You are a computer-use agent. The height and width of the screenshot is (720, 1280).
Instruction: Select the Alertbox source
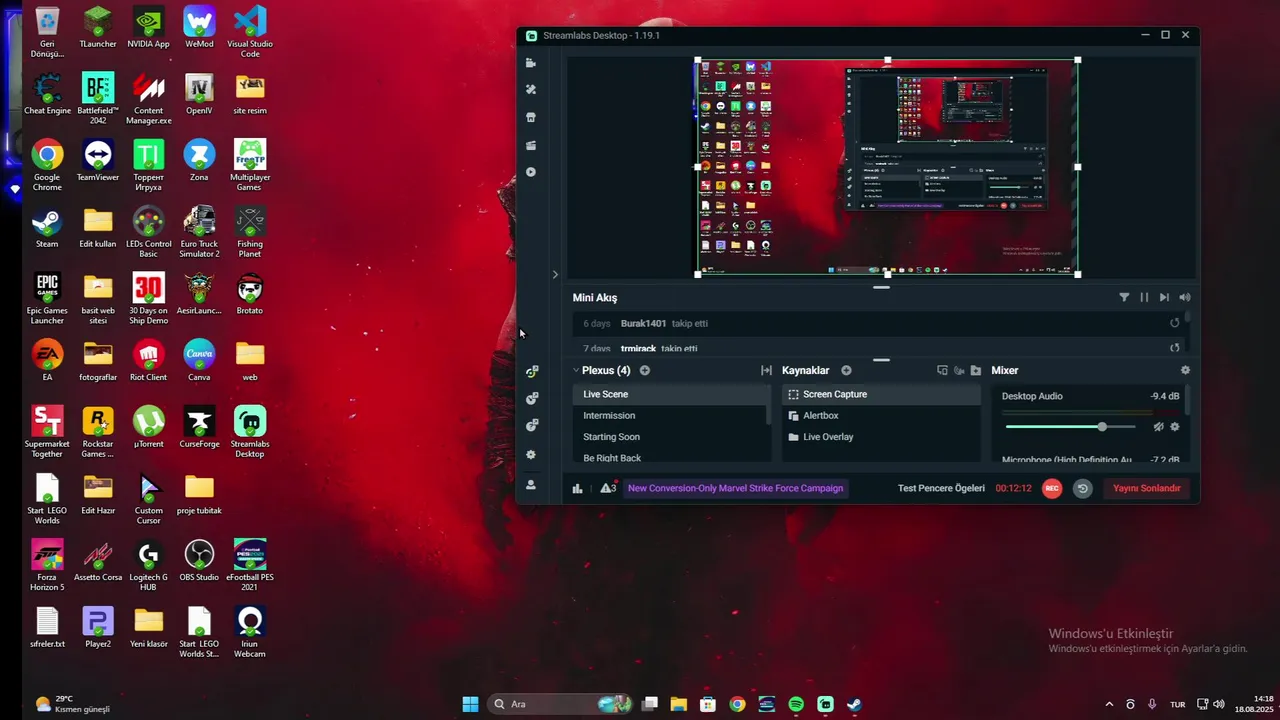[x=881, y=415]
